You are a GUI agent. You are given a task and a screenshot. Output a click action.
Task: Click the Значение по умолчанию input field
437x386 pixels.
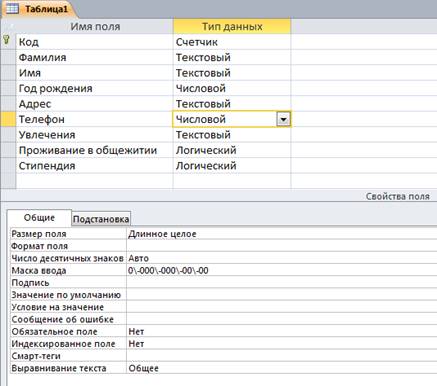(x=282, y=295)
